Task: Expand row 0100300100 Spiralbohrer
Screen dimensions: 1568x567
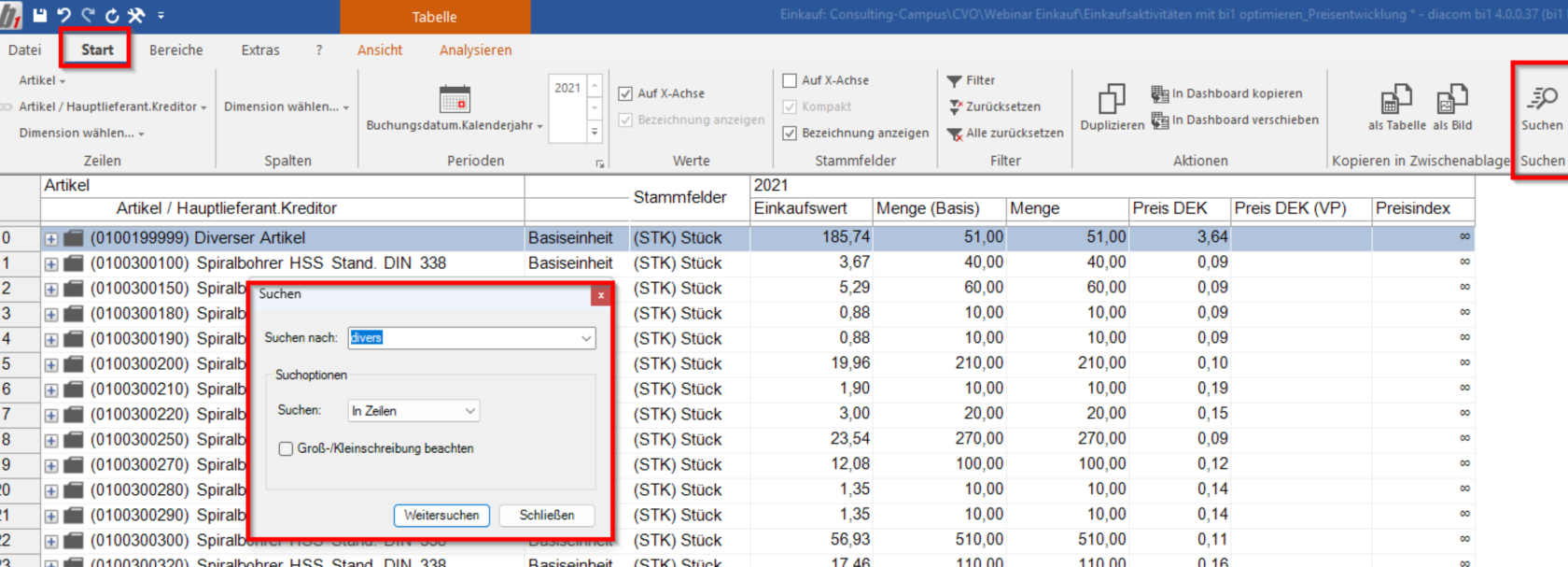Action: [x=50, y=264]
